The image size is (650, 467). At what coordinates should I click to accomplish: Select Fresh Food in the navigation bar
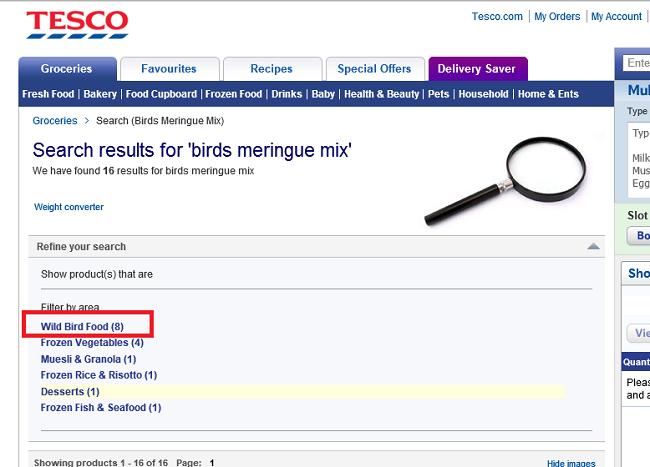pos(48,94)
